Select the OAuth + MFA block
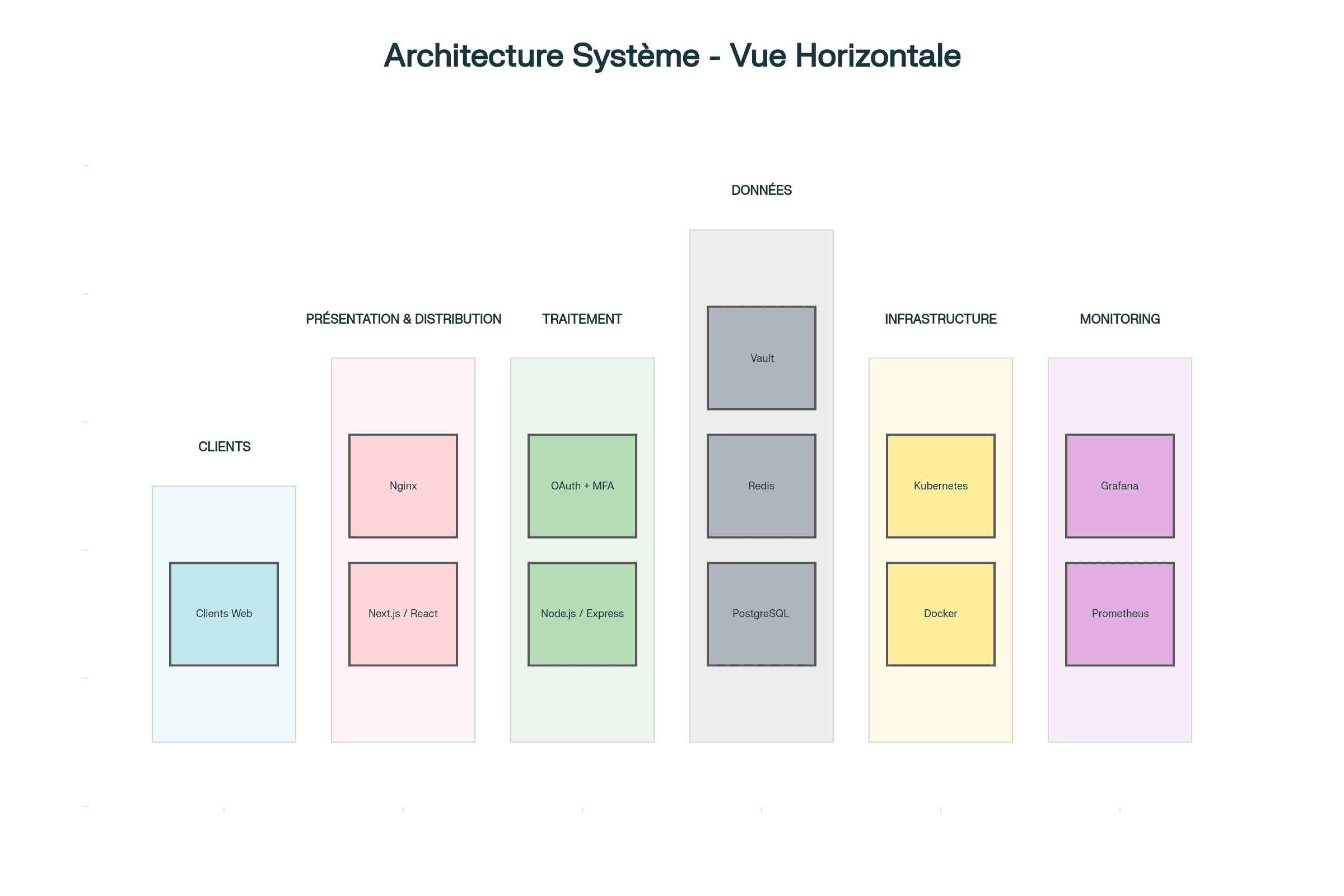This screenshot has width=1344, height=896. pyautogui.click(x=582, y=486)
